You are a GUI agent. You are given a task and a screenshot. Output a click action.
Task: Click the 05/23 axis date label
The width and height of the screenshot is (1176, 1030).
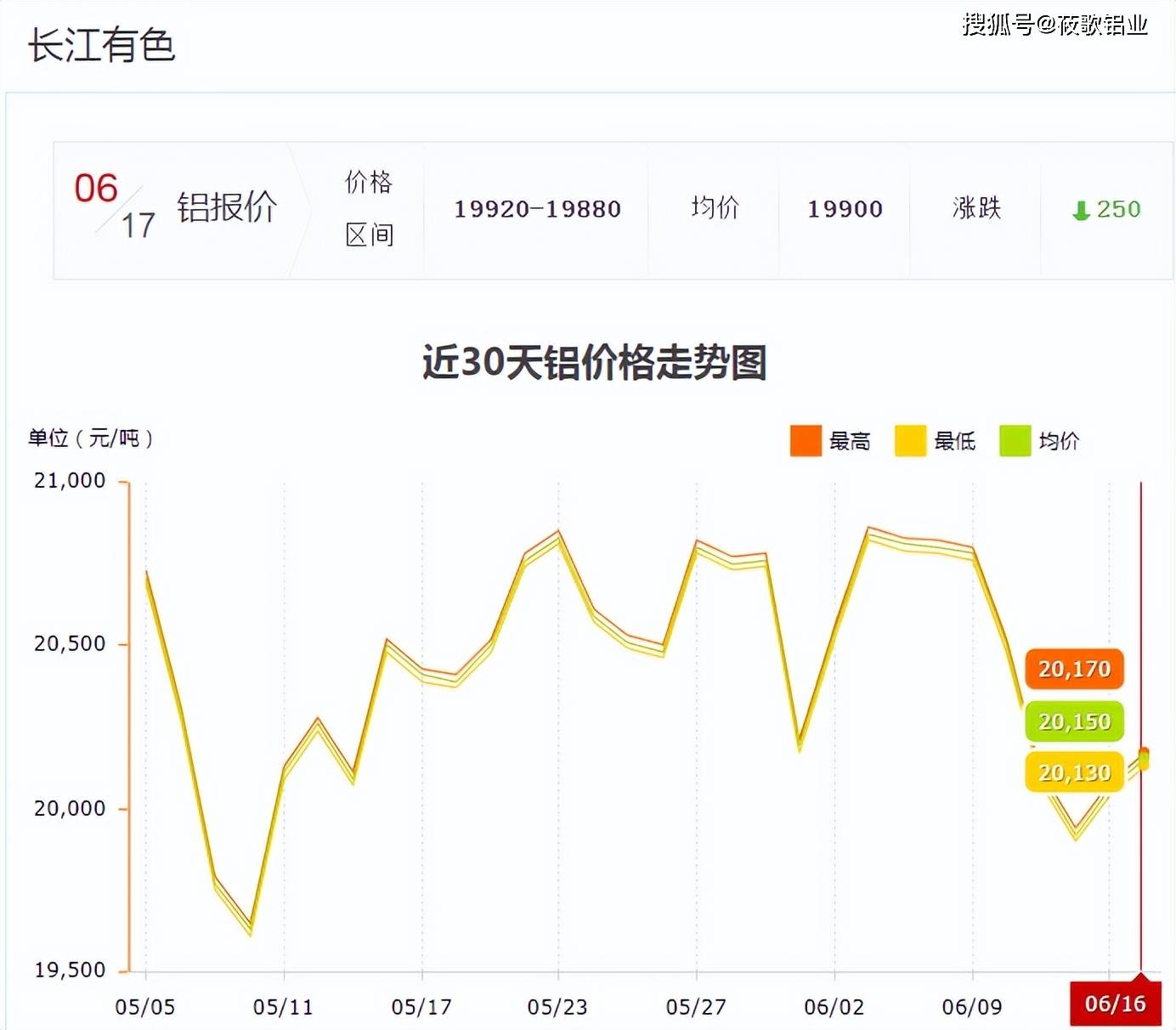[557, 1007]
